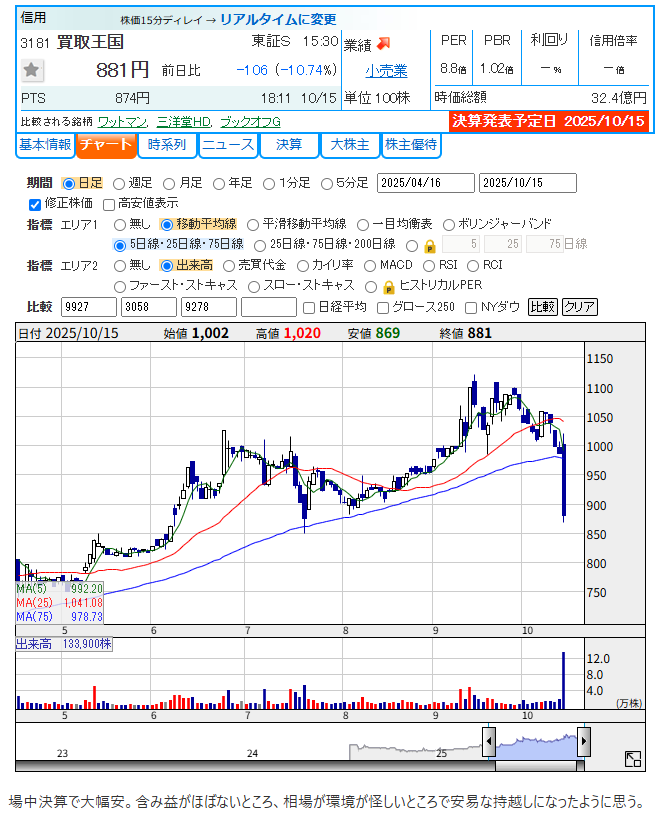Image resolution: width=670 pixels, height=823 pixels.
Task: Select the 月足 period radio button
Action: point(169,184)
